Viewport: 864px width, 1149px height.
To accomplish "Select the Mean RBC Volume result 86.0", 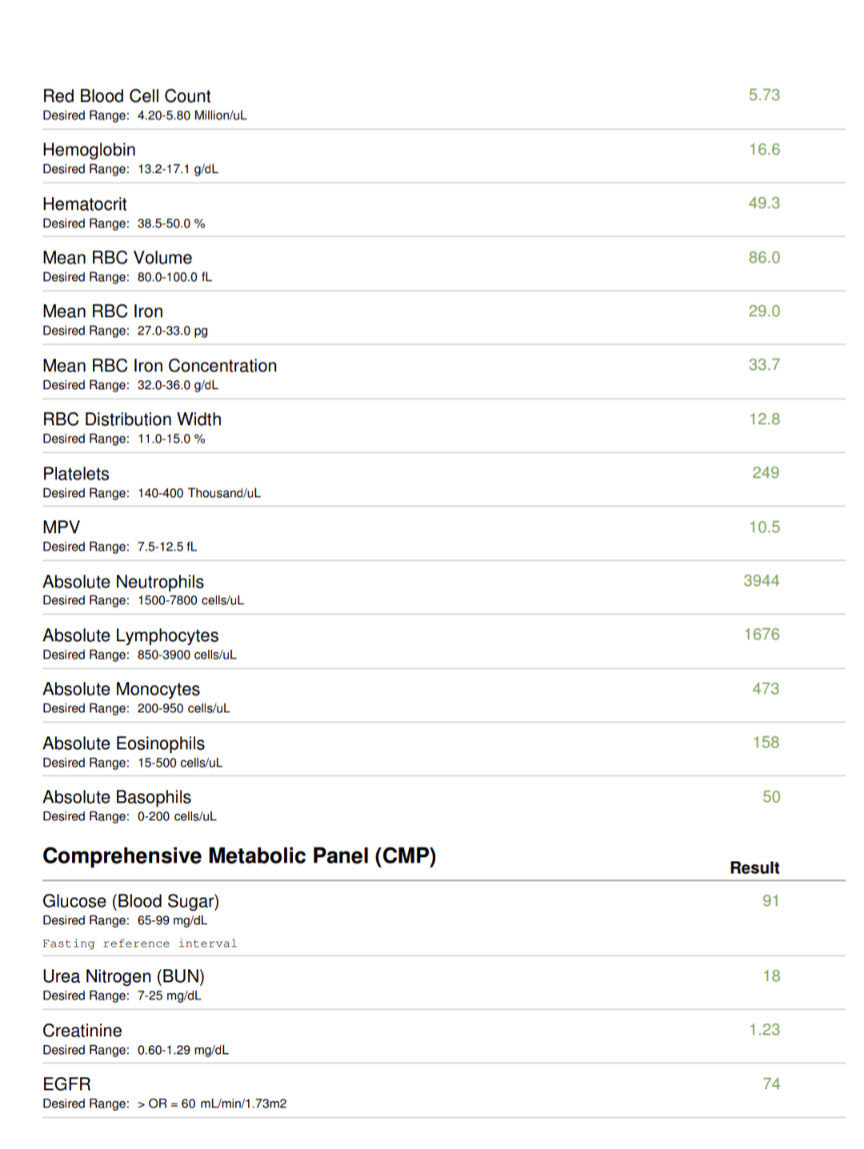I will click(764, 258).
